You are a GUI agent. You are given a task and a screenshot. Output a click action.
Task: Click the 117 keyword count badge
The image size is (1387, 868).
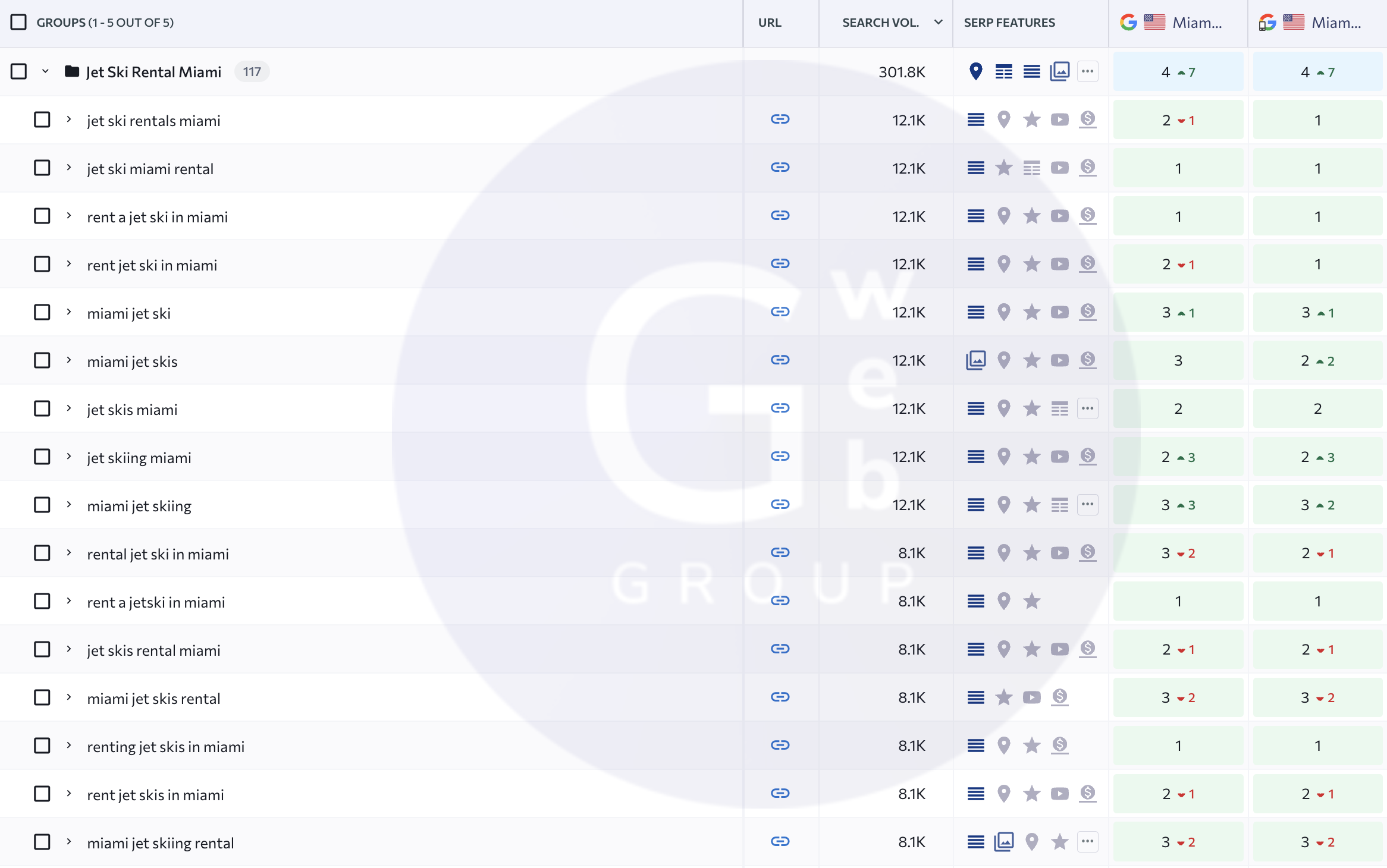252,72
